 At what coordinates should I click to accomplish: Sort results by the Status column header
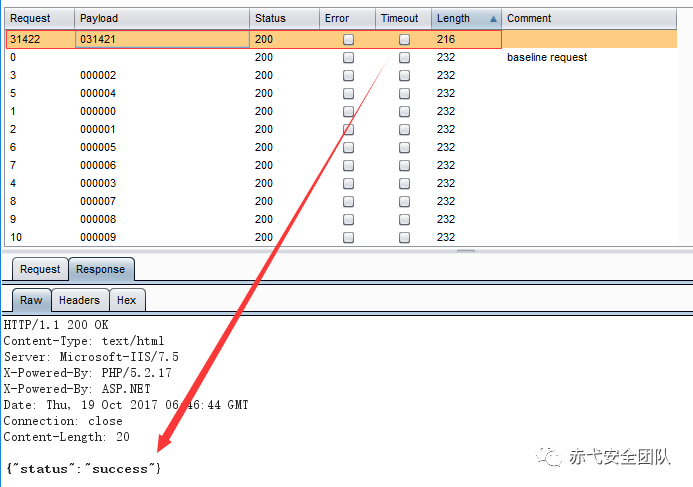(x=285, y=19)
